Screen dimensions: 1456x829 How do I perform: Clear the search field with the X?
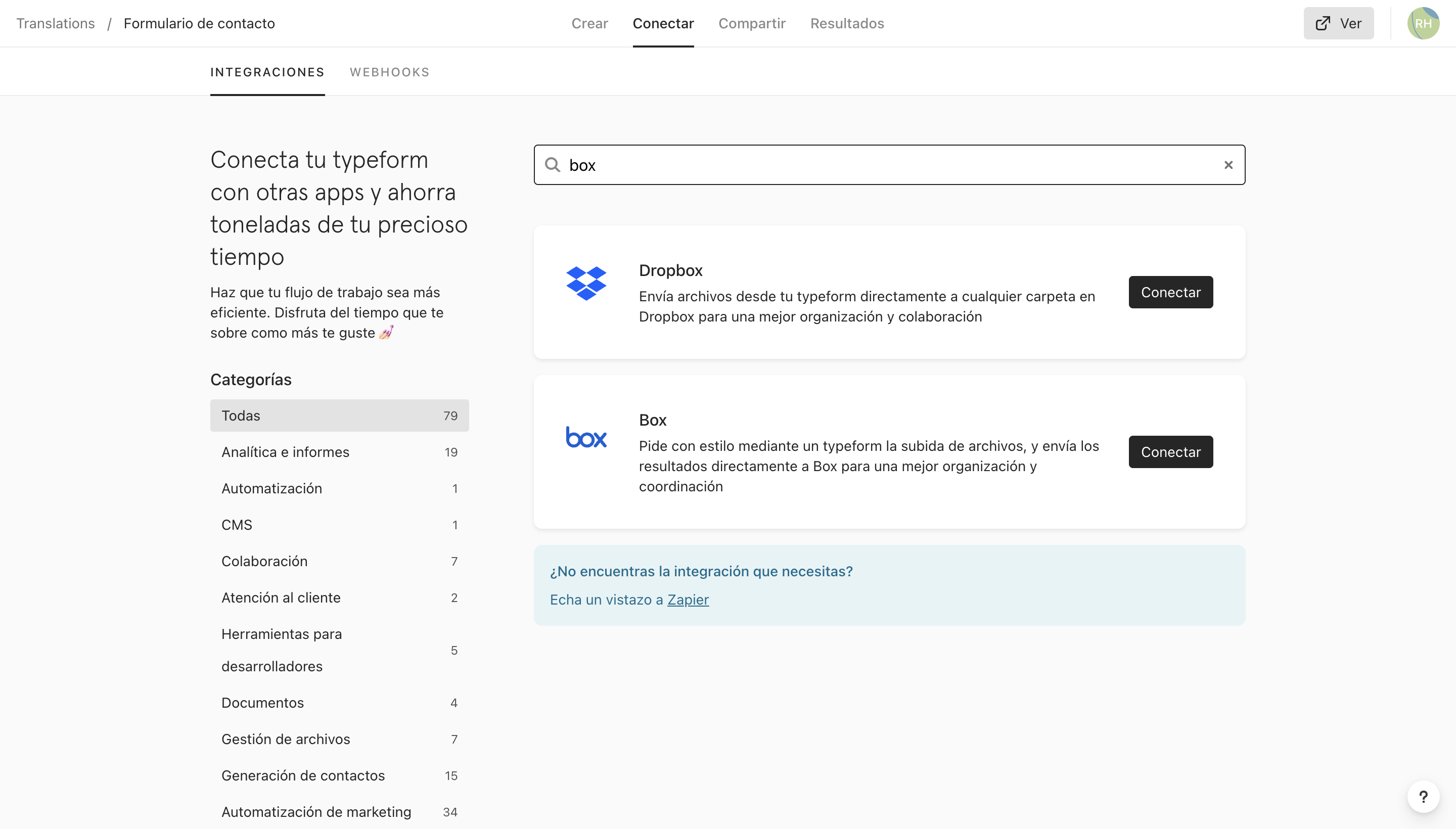coord(1228,165)
